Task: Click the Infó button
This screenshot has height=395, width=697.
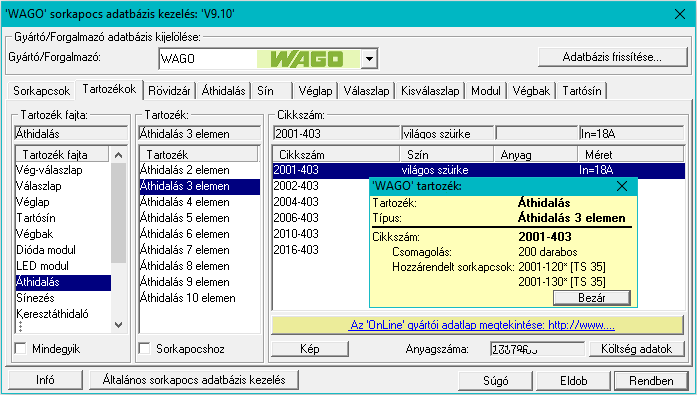Action: click(x=45, y=380)
